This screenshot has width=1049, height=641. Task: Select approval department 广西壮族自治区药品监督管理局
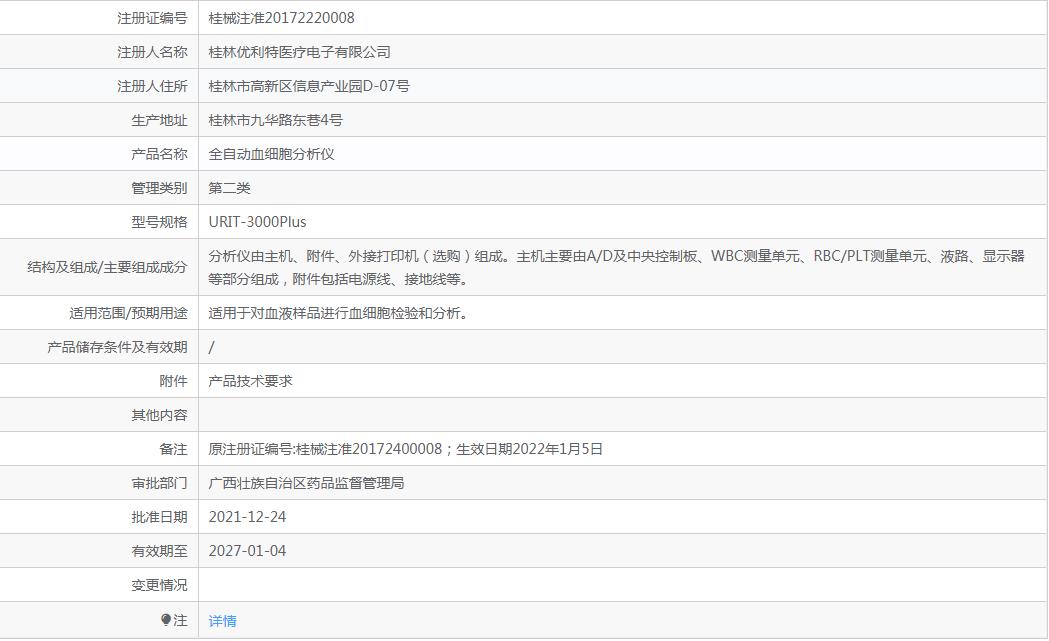coord(306,483)
